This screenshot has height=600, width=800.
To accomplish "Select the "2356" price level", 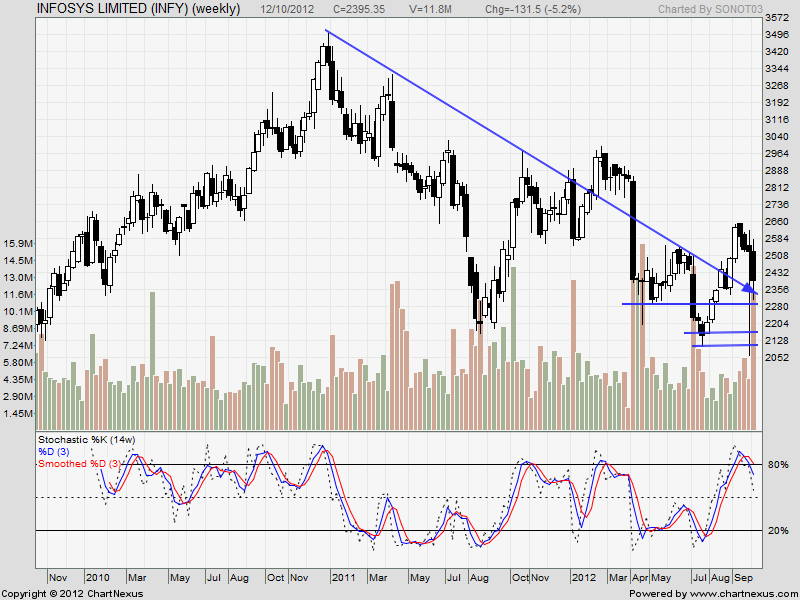I will [777, 289].
